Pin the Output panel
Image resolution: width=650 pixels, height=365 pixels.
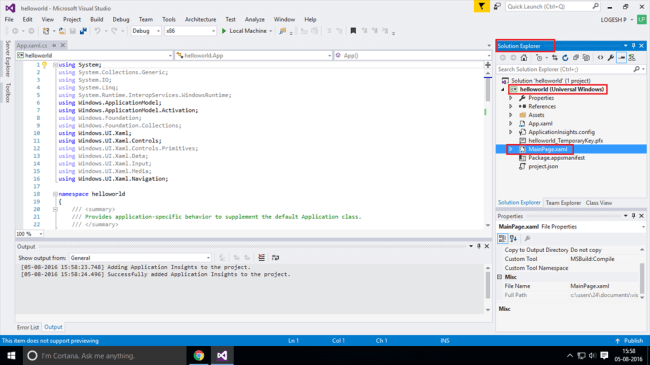pos(479,246)
